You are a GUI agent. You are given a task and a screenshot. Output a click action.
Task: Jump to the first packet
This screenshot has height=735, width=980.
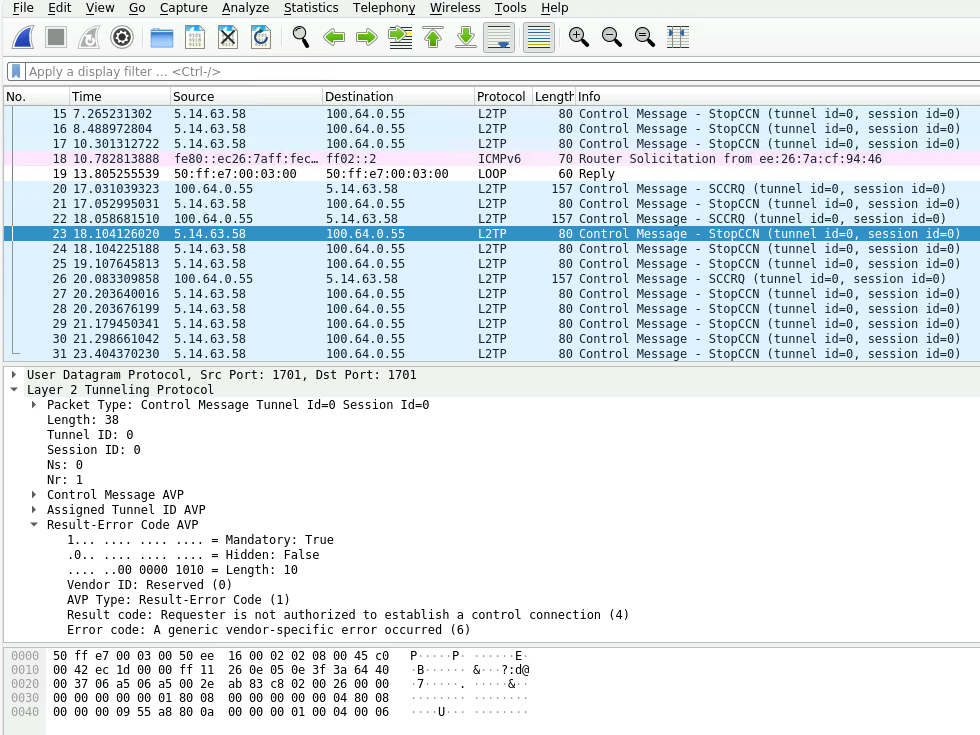coord(432,38)
